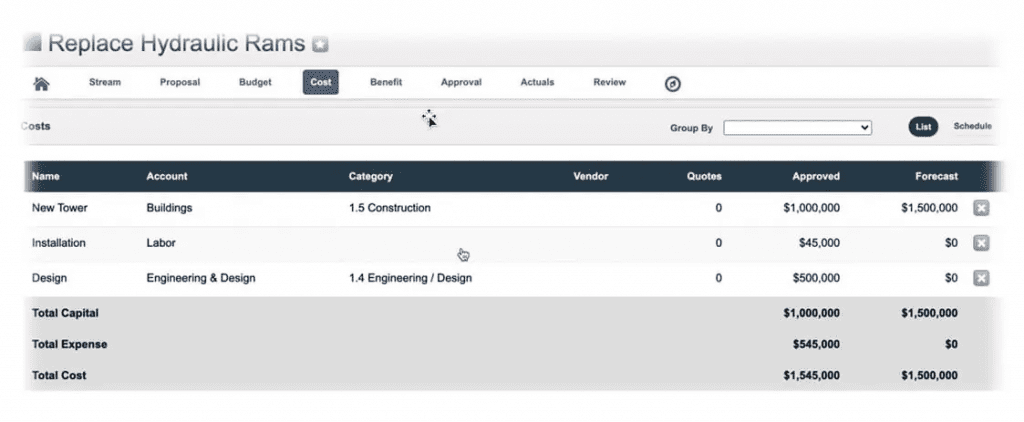Switch to List view

coord(923,127)
